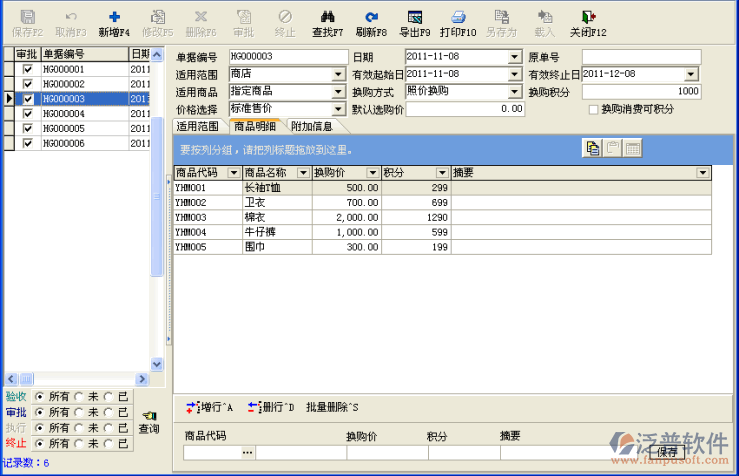Click the 批量删除 batch delete button
This screenshot has height=476, width=739.
(332, 407)
